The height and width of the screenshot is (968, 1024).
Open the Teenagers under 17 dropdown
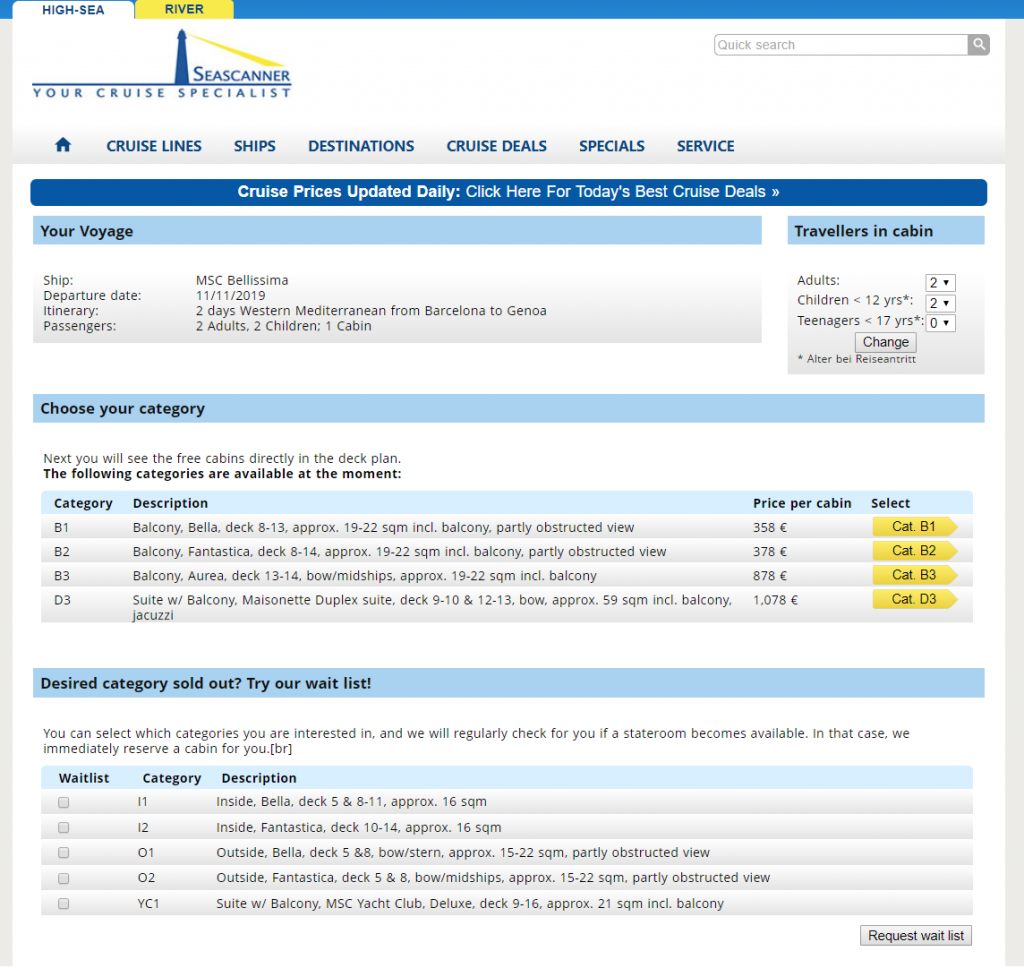click(x=940, y=323)
